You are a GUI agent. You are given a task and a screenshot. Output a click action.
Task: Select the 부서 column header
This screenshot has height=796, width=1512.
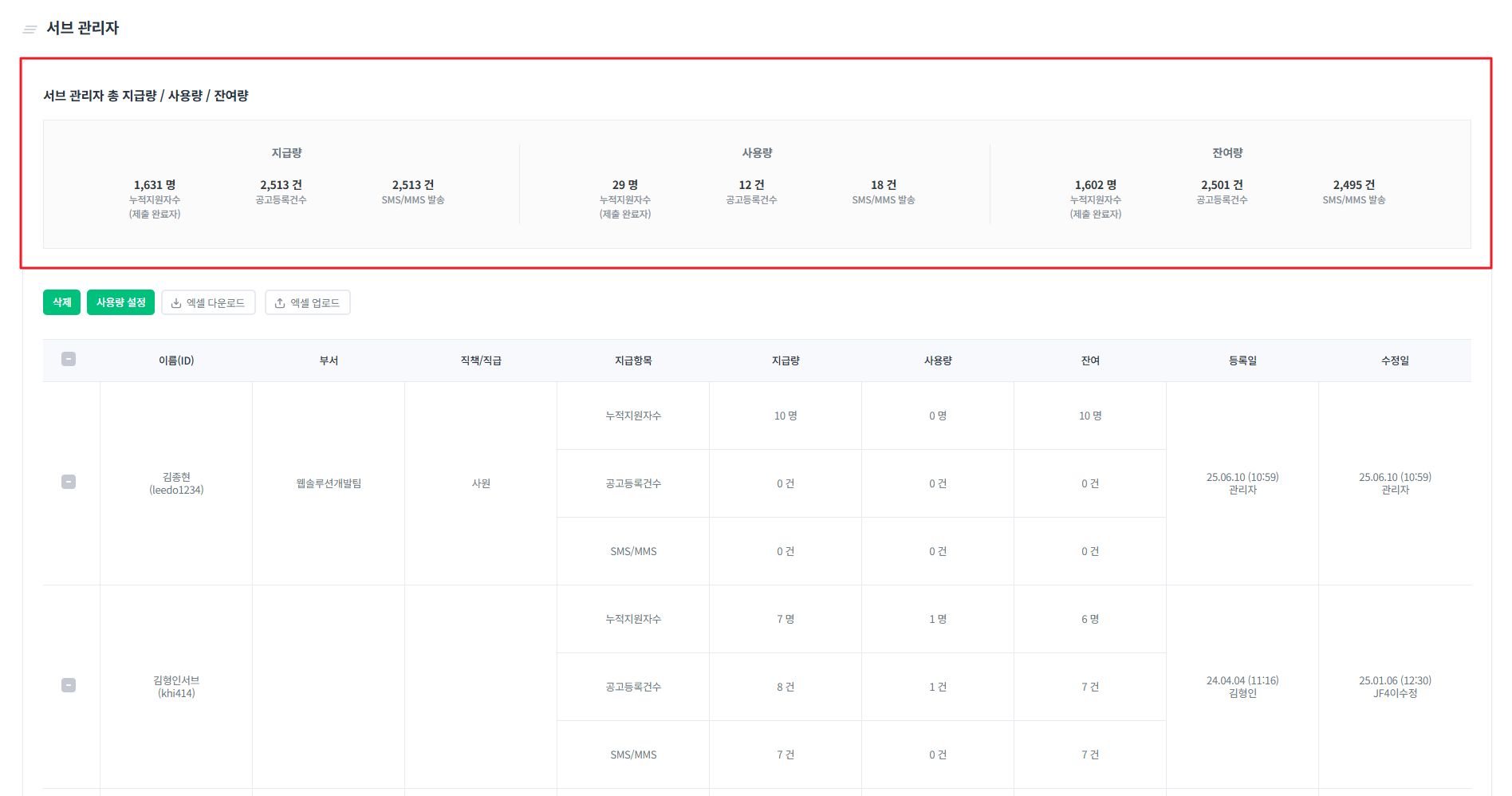pyautogui.click(x=329, y=361)
